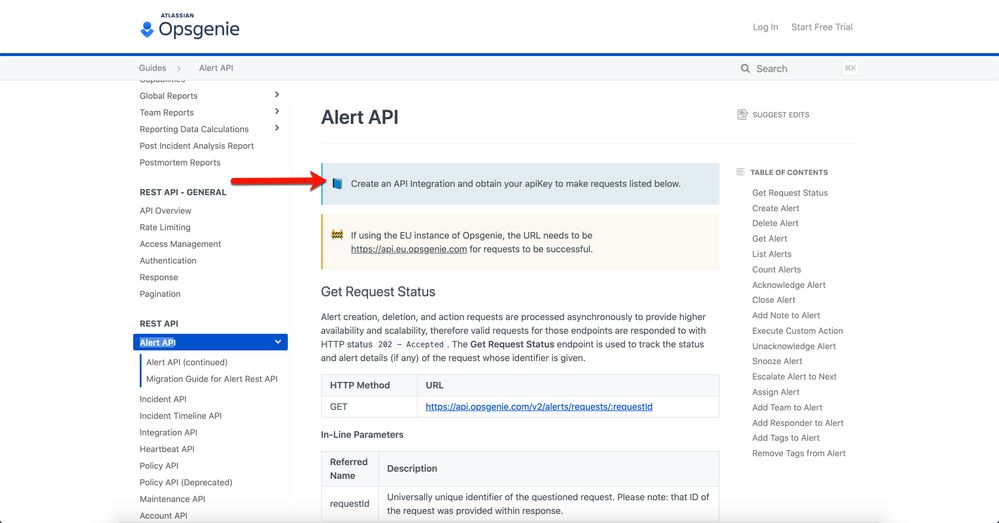Open Incident Timeline API in sidebar
999x523 pixels.
tap(180, 415)
